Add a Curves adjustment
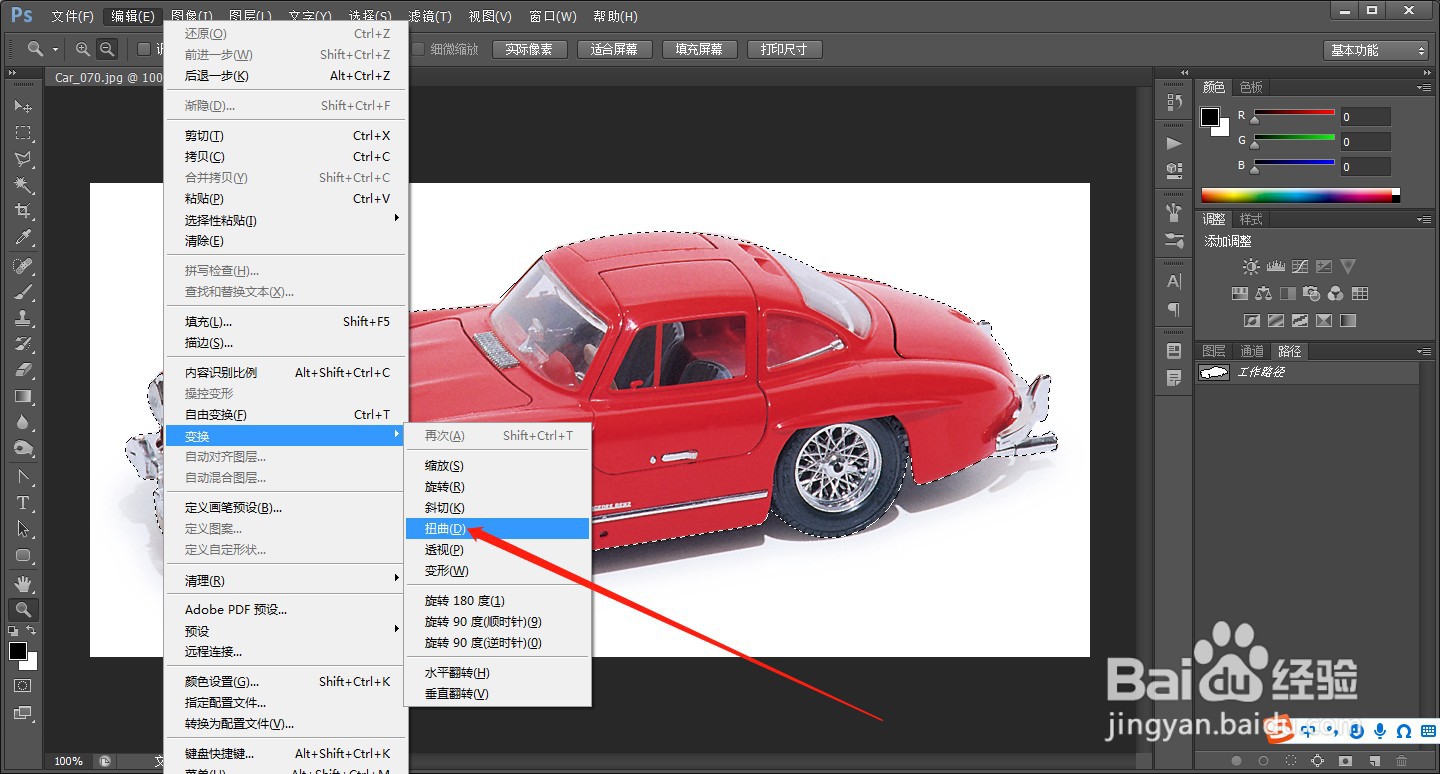The width and height of the screenshot is (1440, 774). pos(1299,267)
